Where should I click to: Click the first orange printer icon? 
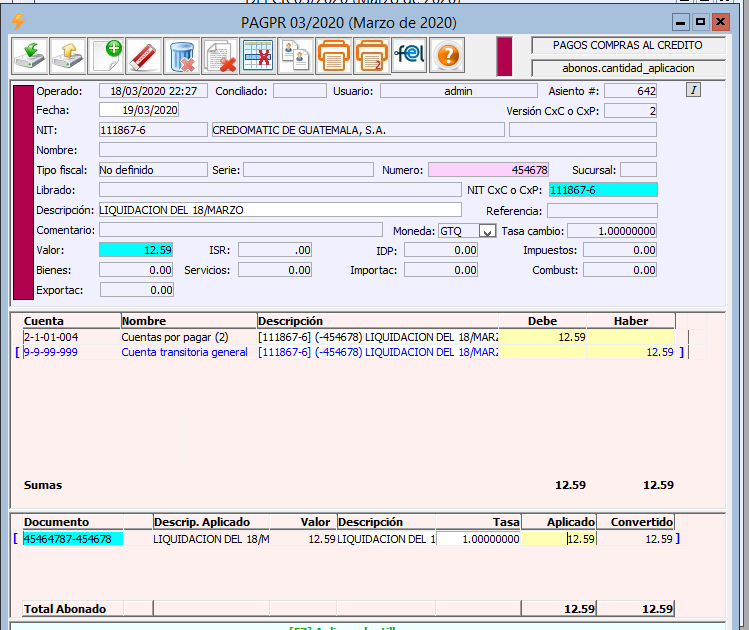332,55
